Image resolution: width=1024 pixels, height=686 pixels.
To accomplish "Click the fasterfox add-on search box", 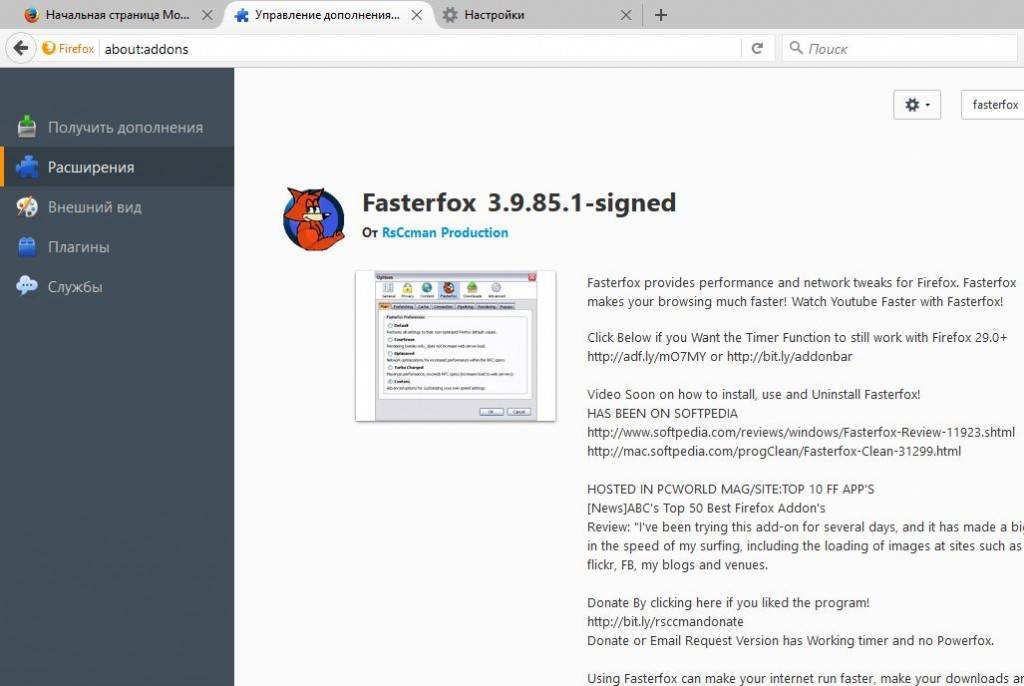I will click(993, 105).
